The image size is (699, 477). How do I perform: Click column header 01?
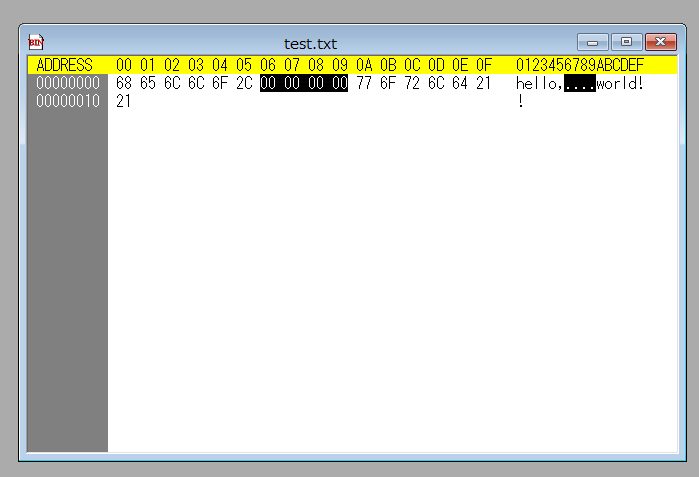click(x=148, y=65)
